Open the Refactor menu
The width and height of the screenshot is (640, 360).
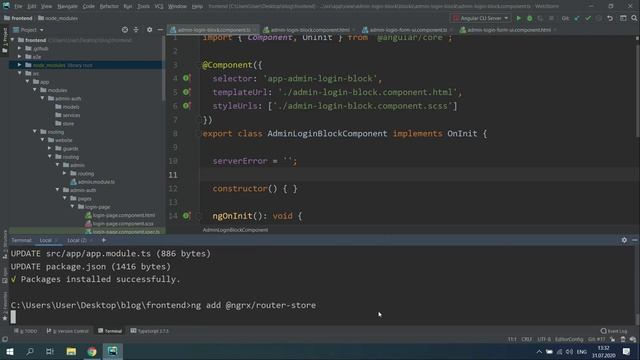109,7
